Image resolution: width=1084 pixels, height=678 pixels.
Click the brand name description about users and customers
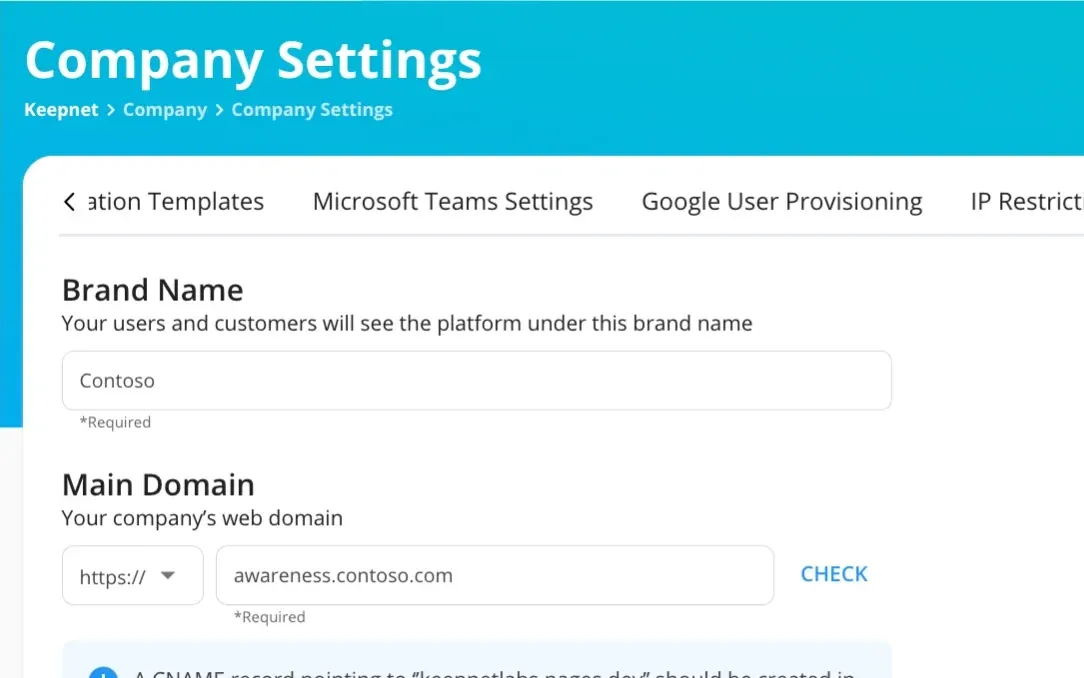[407, 323]
